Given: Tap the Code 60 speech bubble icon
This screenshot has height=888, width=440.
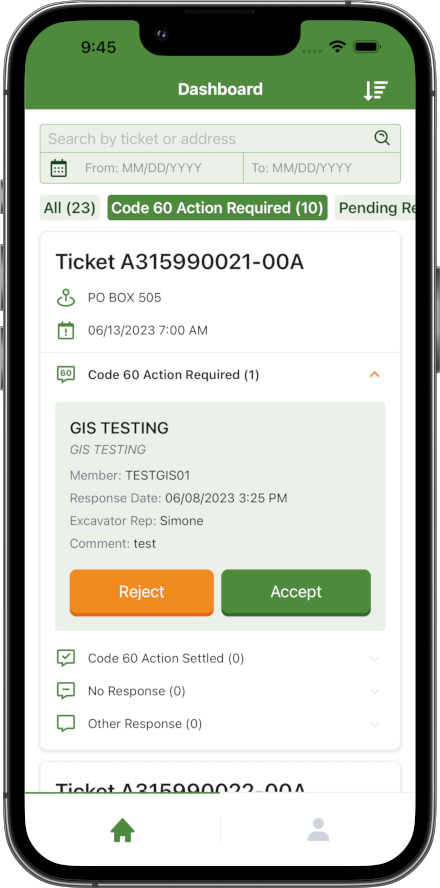Looking at the screenshot, I should 66,374.
